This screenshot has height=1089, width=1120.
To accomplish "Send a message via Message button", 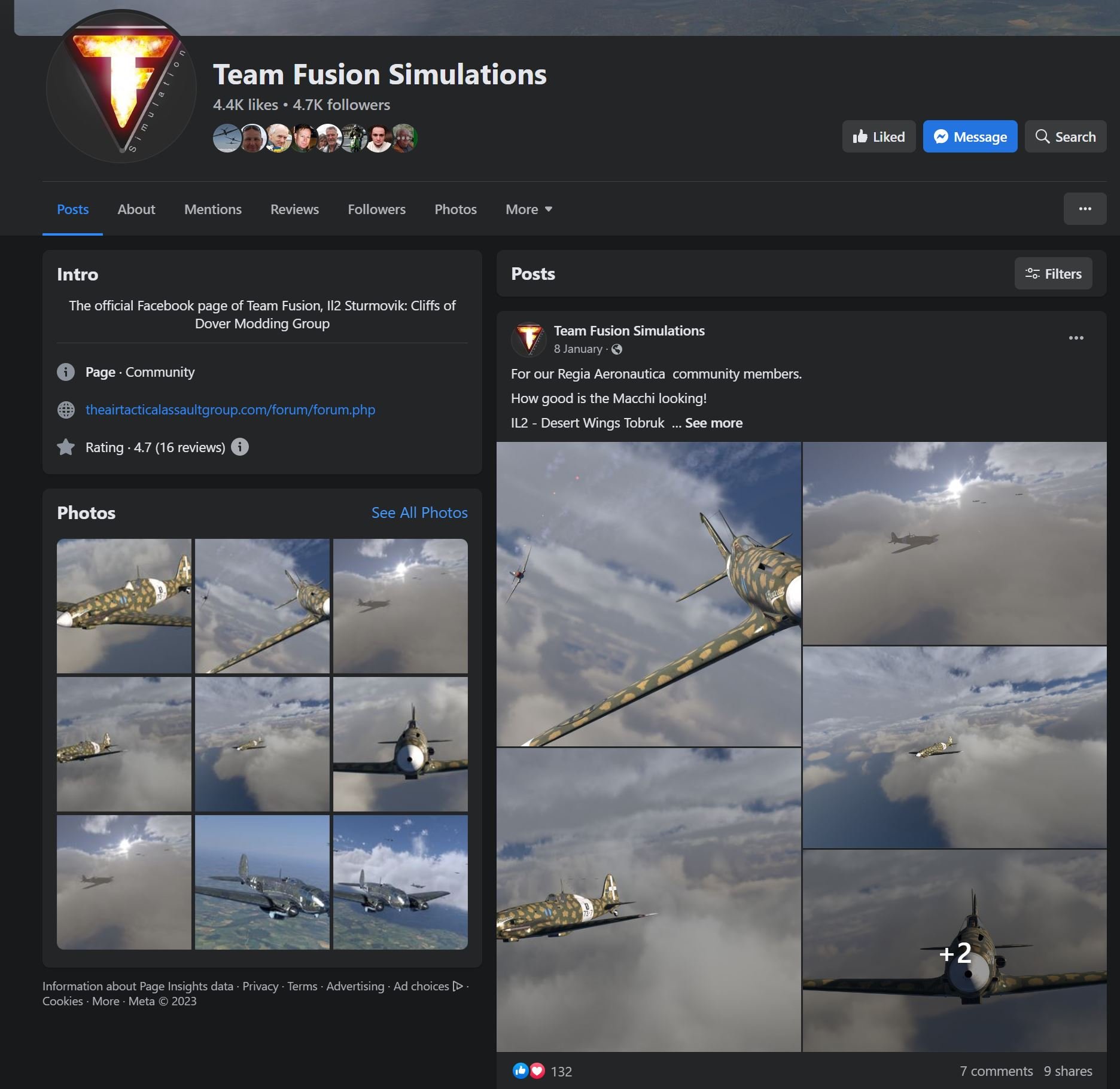I will click(x=970, y=137).
